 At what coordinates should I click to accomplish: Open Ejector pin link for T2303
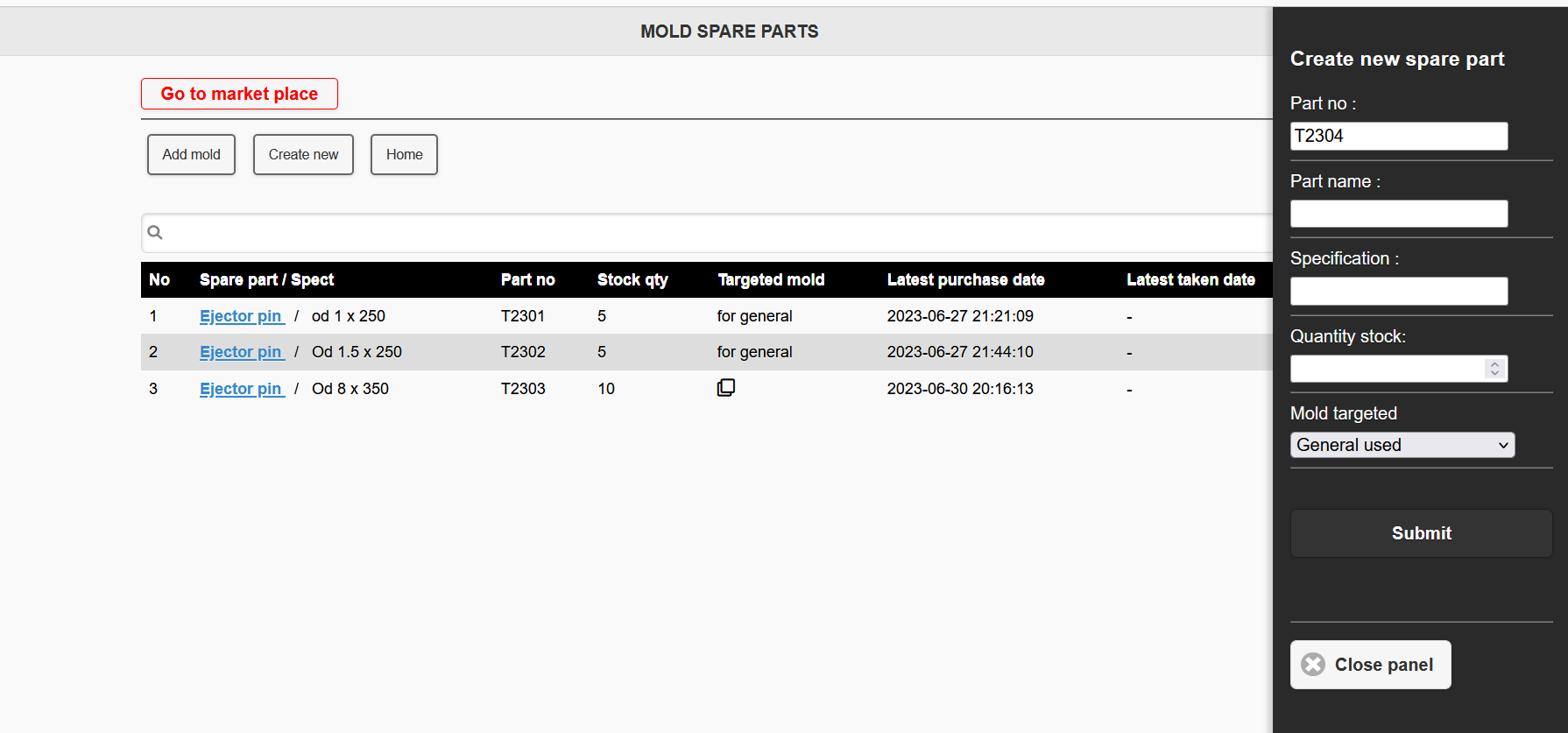[x=241, y=389]
